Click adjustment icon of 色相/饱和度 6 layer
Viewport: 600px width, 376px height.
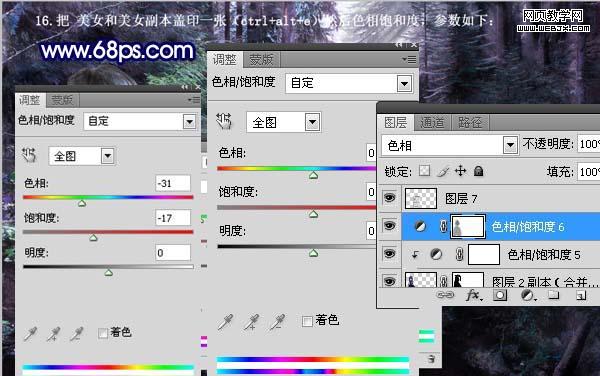coord(420,226)
